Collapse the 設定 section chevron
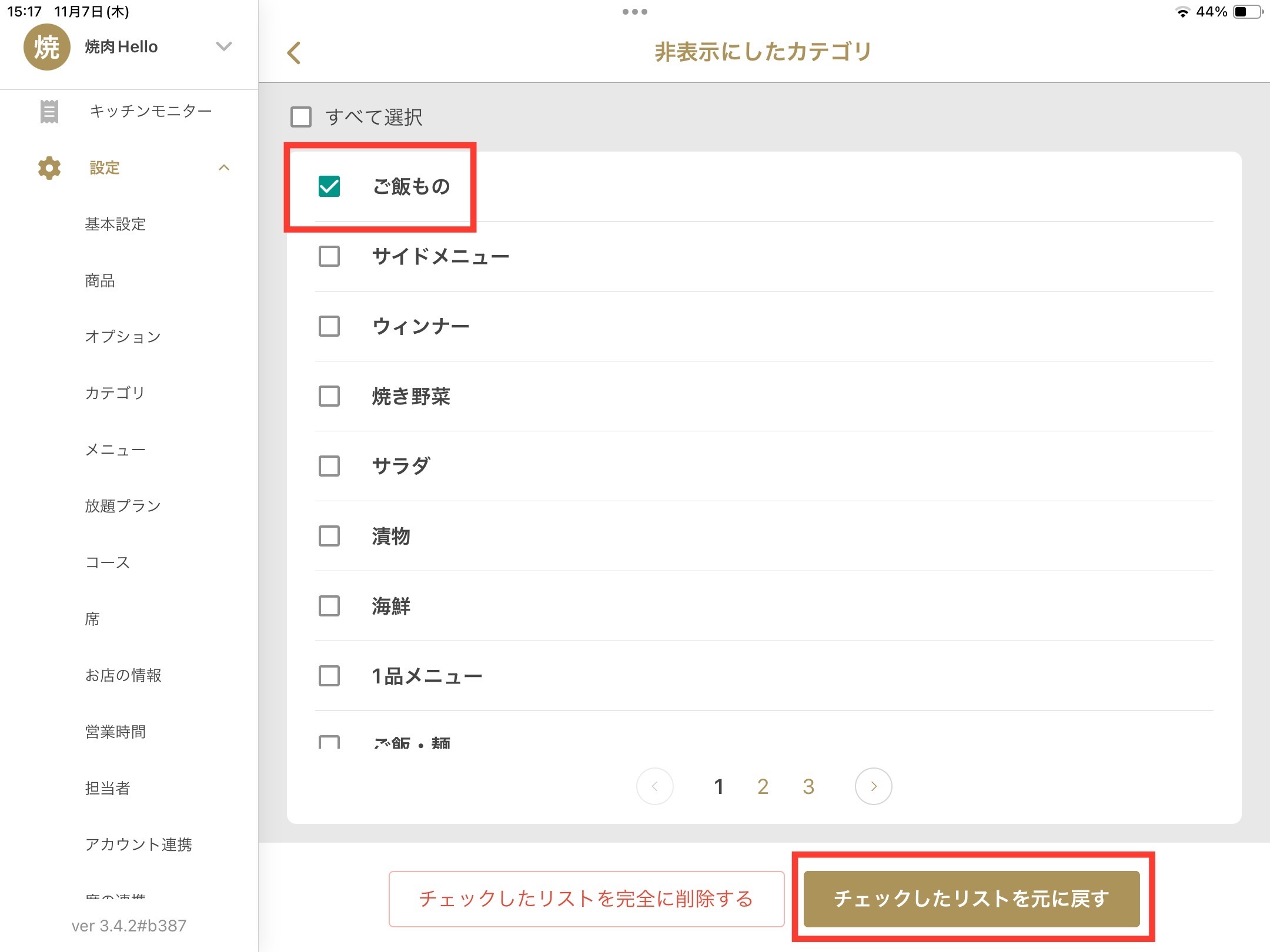The width and height of the screenshot is (1270, 952). [x=224, y=168]
